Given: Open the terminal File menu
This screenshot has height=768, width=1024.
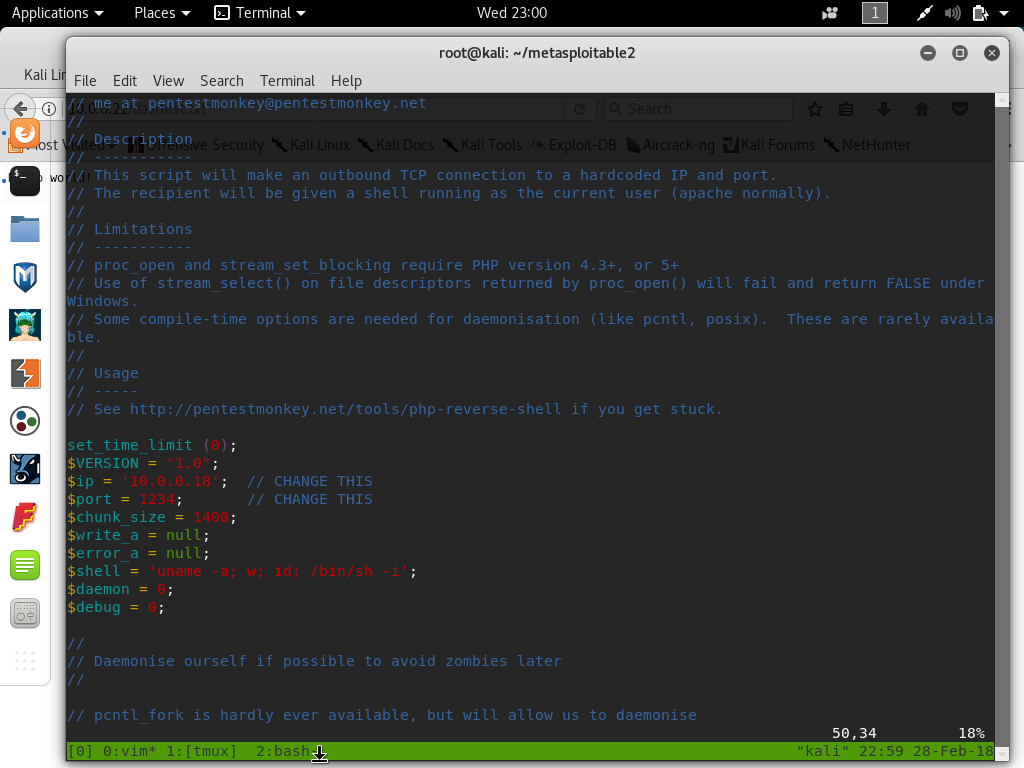Looking at the screenshot, I should click(x=85, y=80).
